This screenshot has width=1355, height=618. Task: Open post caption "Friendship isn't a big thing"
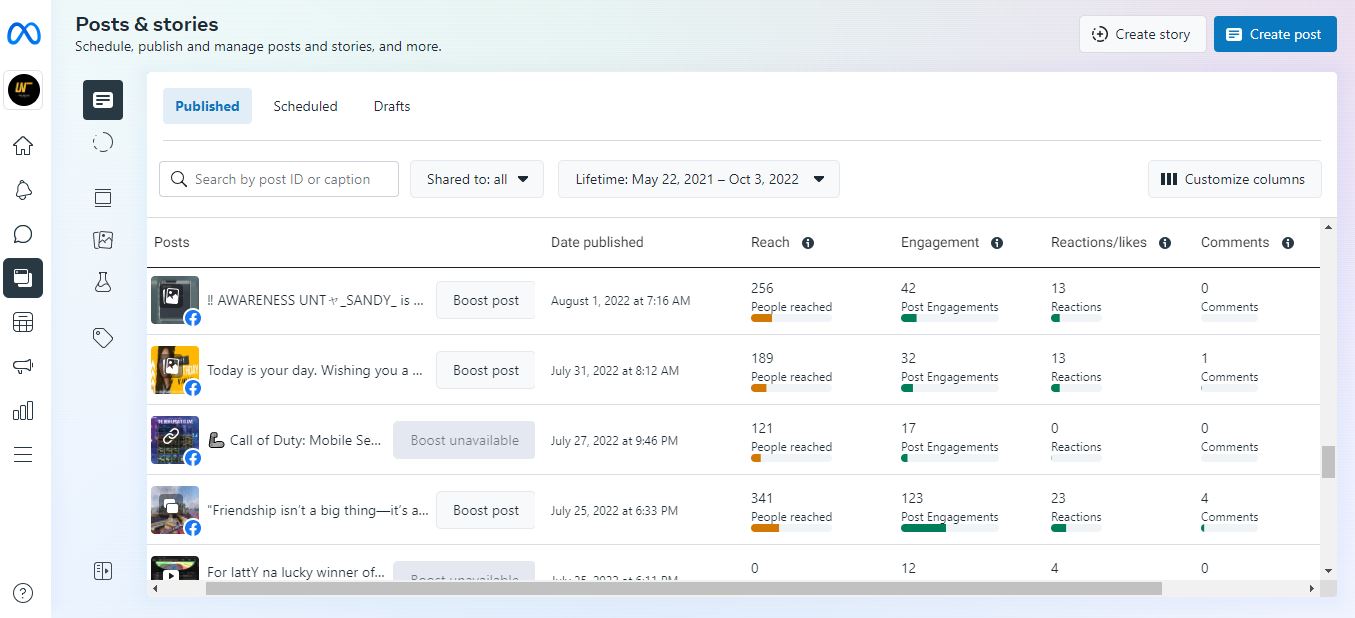pyautogui.click(x=318, y=510)
